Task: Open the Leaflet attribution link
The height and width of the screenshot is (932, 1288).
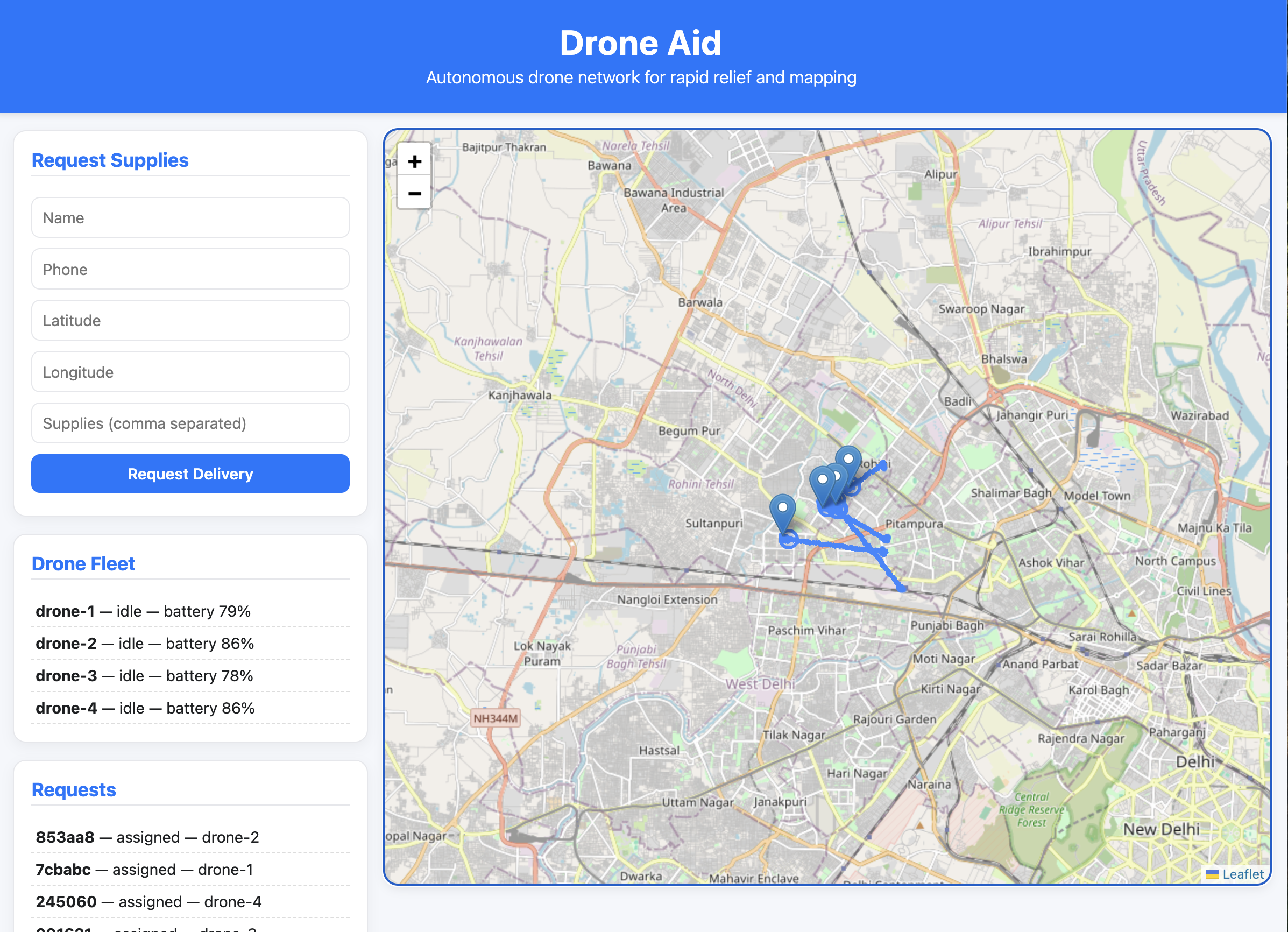Action: pyautogui.click(x=1242, y=873)
